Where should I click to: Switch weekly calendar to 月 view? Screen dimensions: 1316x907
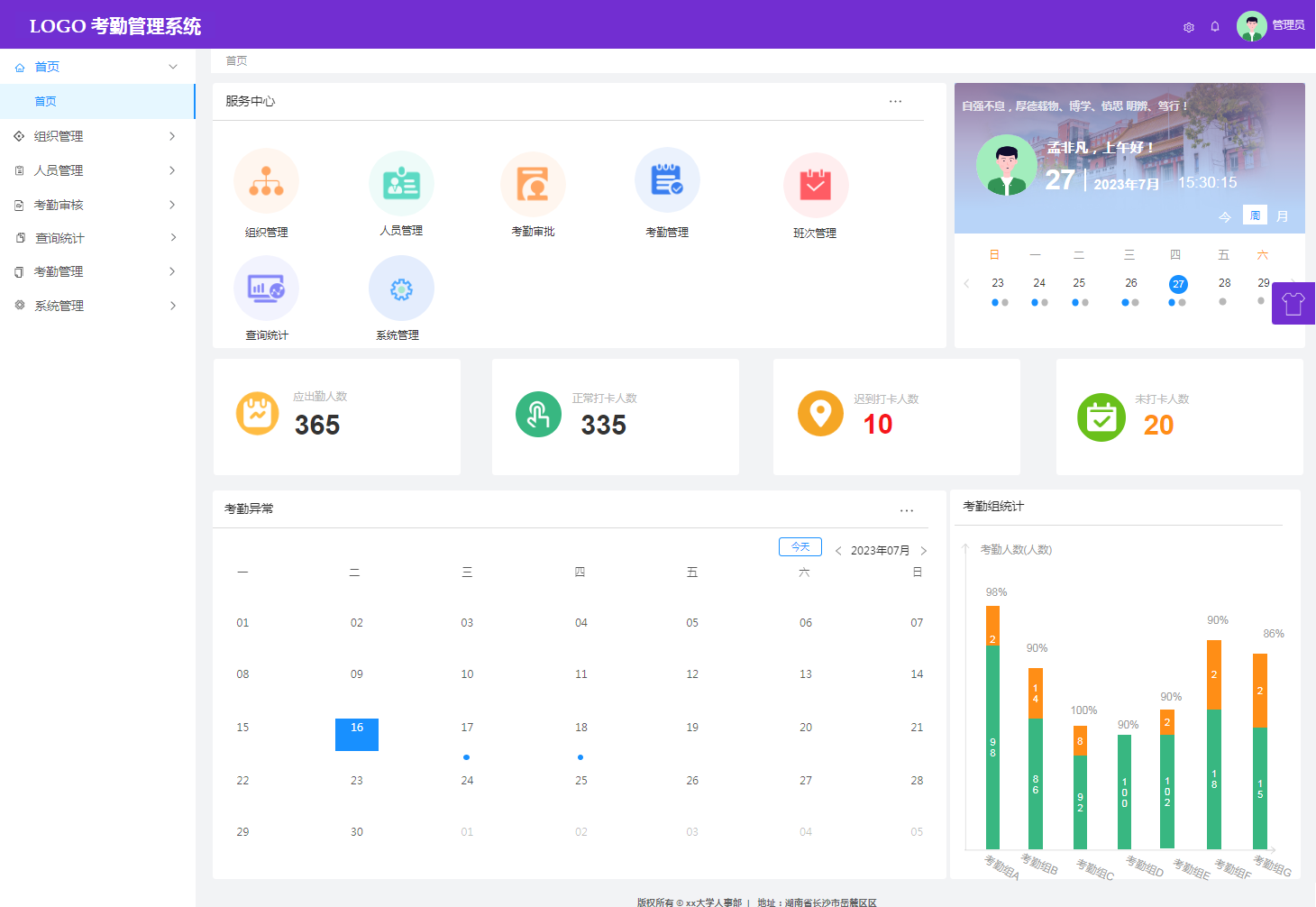point(1282,216)
